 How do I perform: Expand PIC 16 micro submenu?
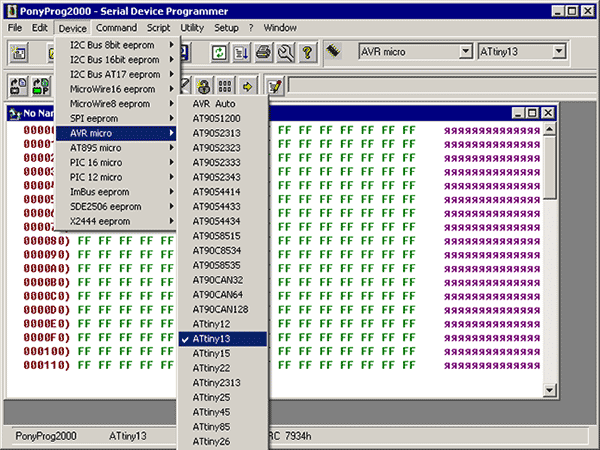coord(116,163)
